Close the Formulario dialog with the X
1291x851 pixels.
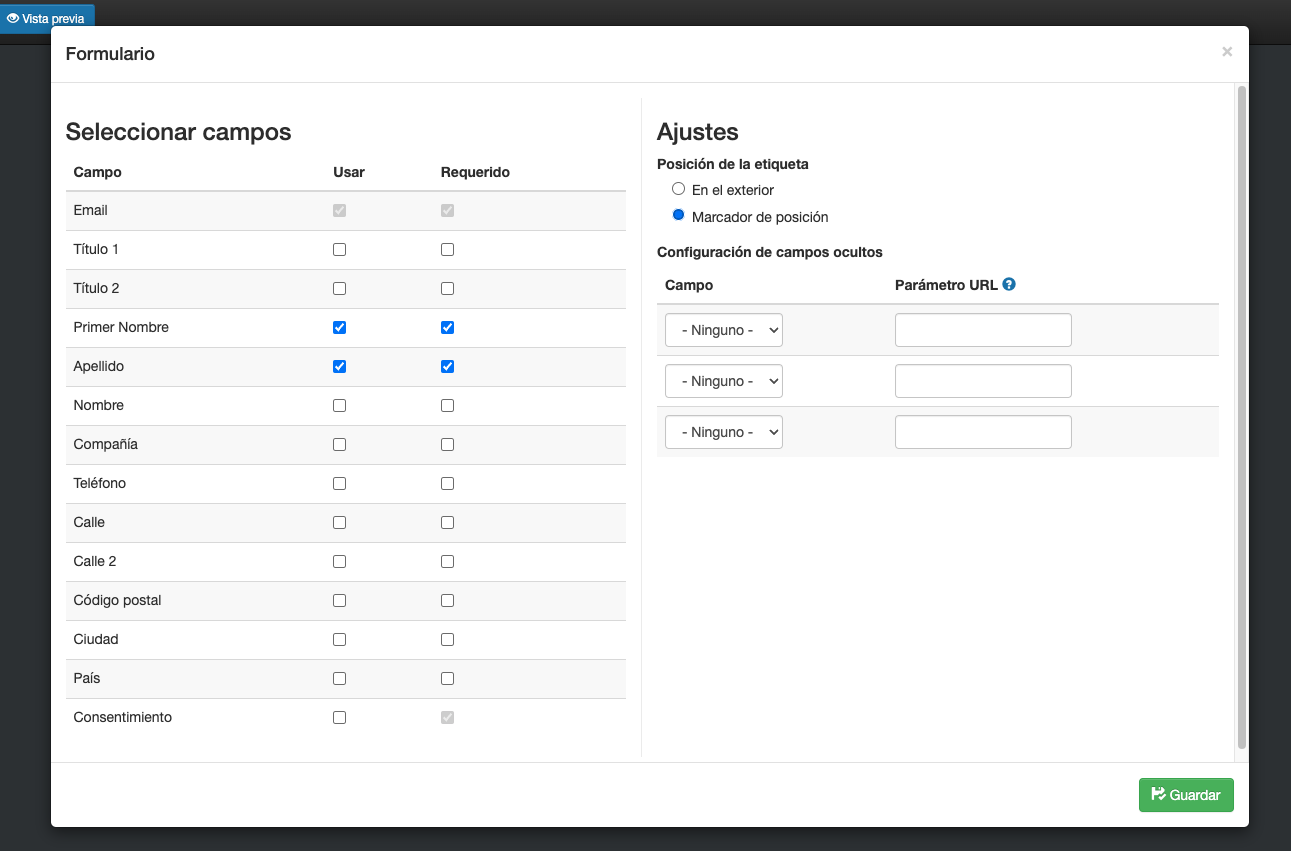coord(1227,52)
